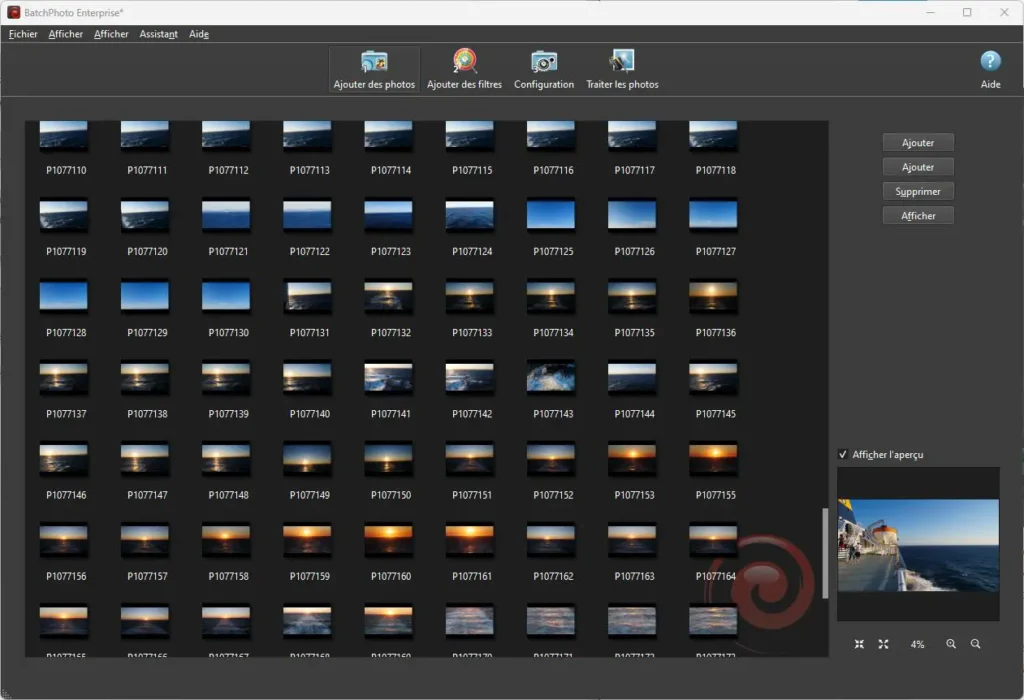This screenshot has width=1024, height=700.
Task: Zoom out on the preview image
Action: [975, 645]
